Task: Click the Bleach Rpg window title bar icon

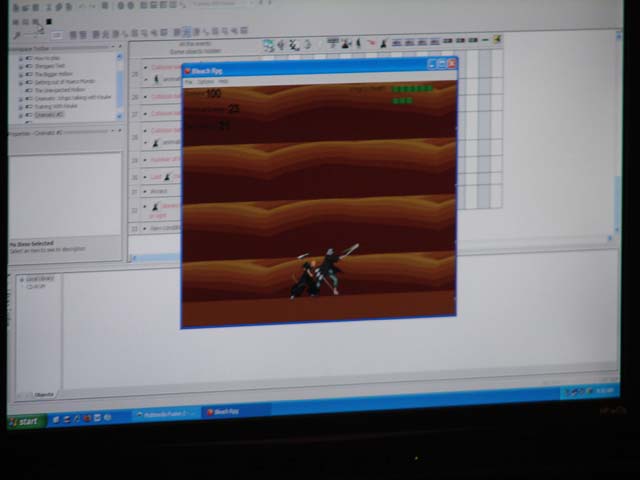Action: coord(187,70)
